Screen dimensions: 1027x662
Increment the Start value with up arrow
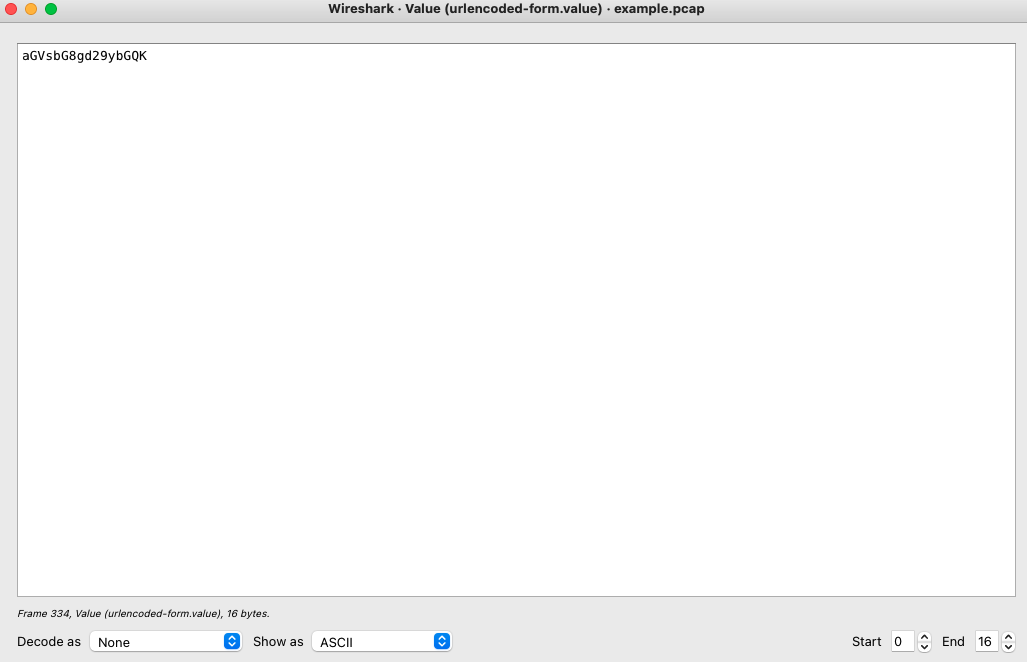point(925,637)
